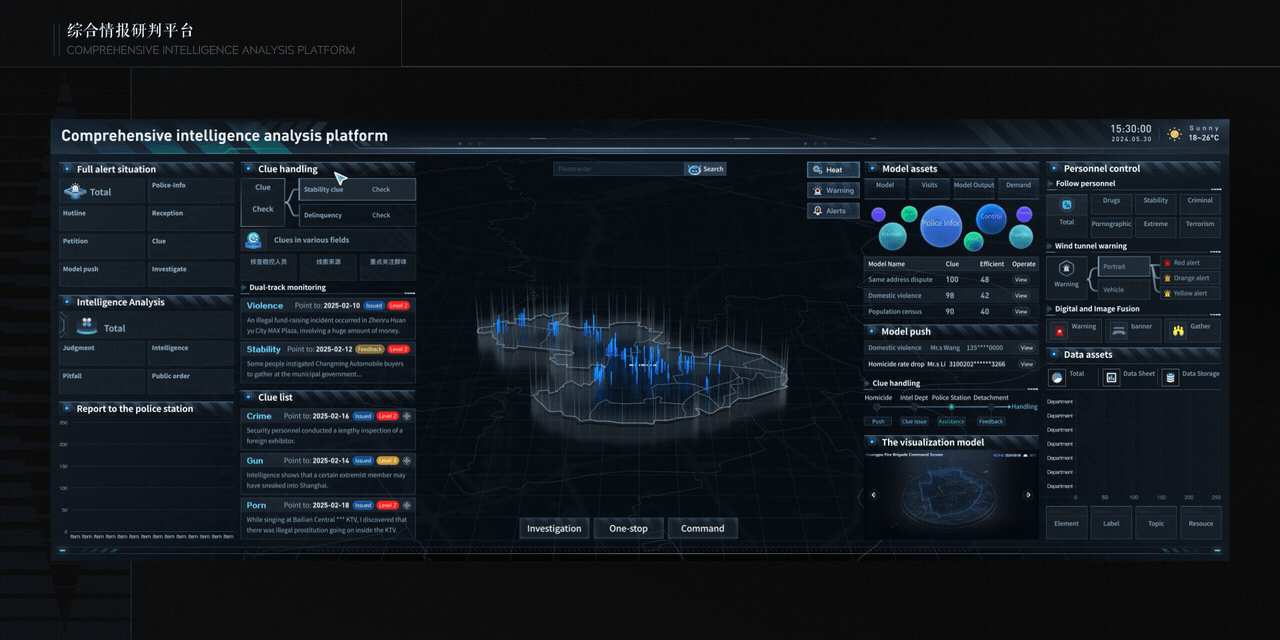View the Population census model

click(x=1021, y=312)
